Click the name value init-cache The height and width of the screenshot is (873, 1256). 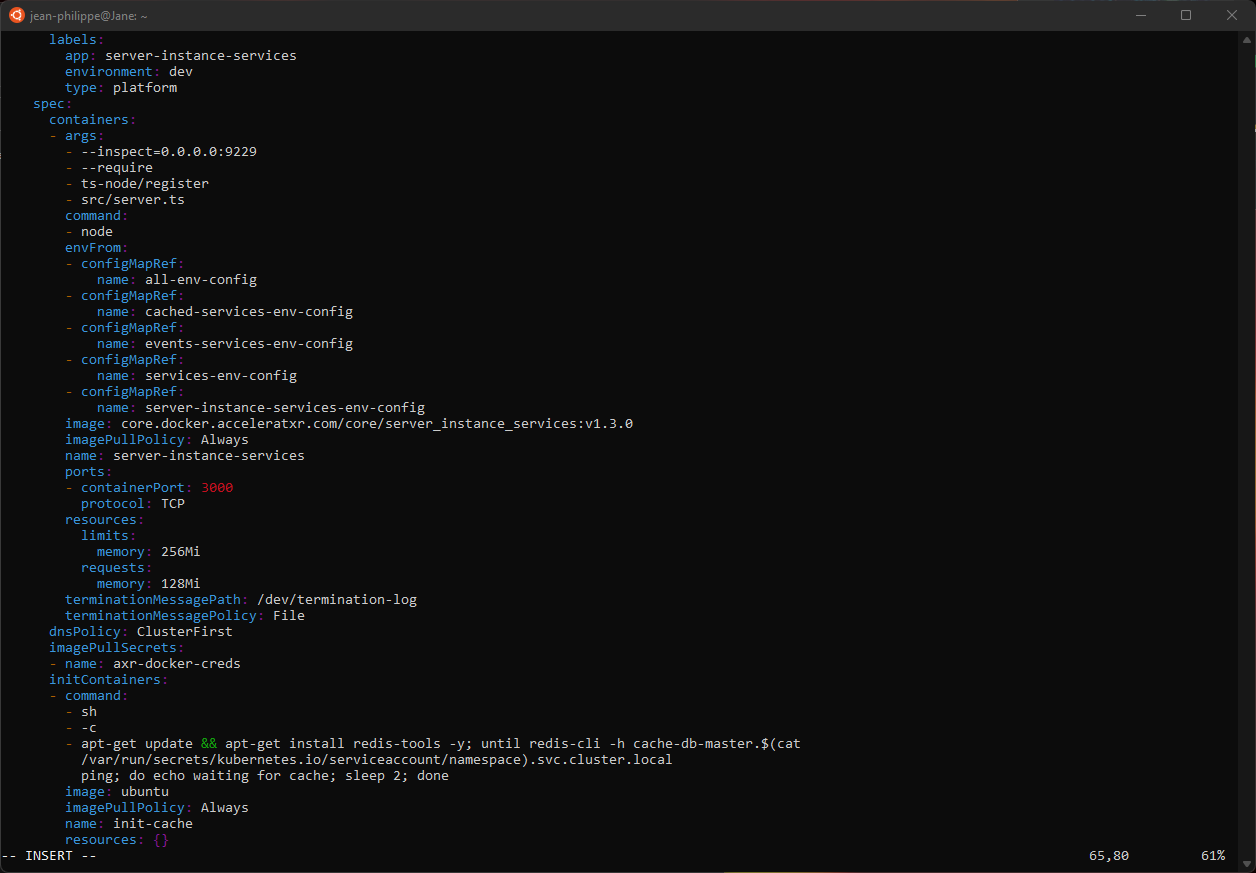click(153, 824)
